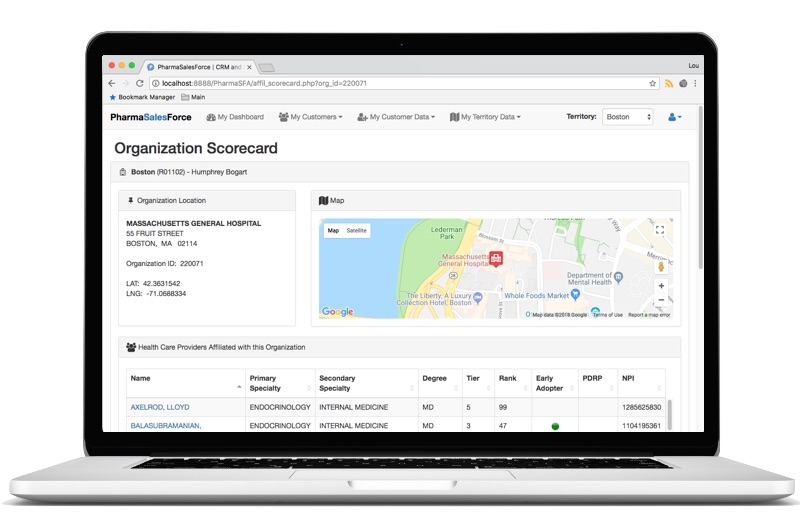Expand My Territory Data menu
This screenshot has height=523, width=800.
(x=485, y=117)
